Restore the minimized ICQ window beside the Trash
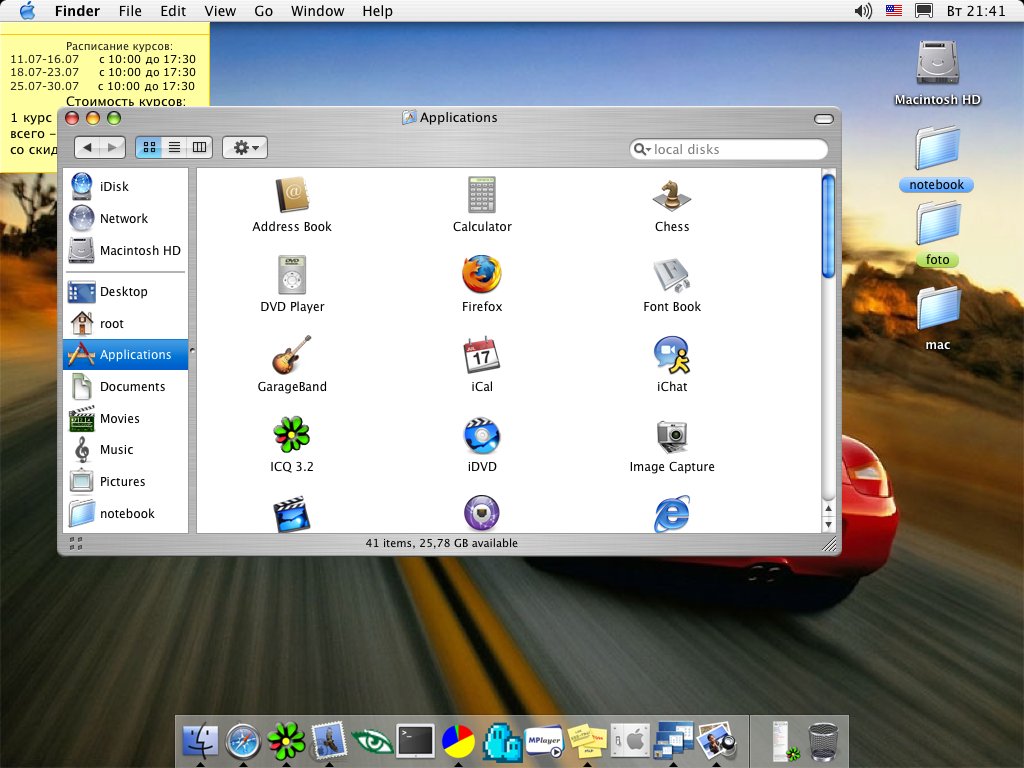This screenshot has height=768, width=1024. tap(783, 741)
